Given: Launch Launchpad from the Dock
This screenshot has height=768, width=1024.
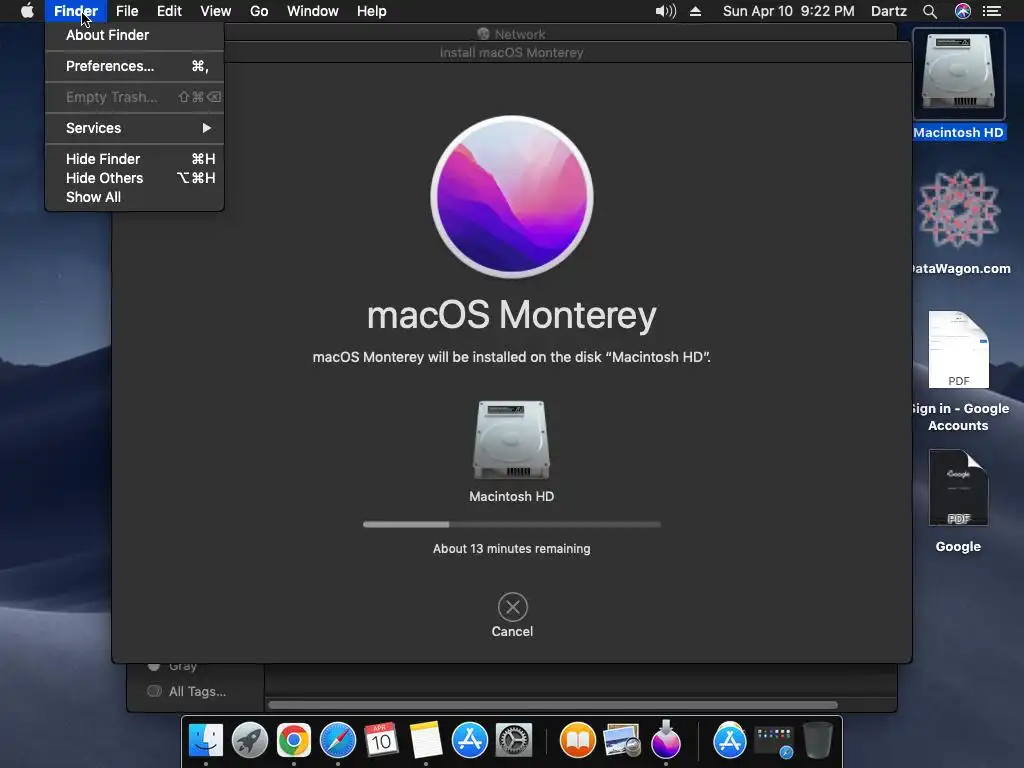Looking at the screenshot, I should tap(249, 741).
